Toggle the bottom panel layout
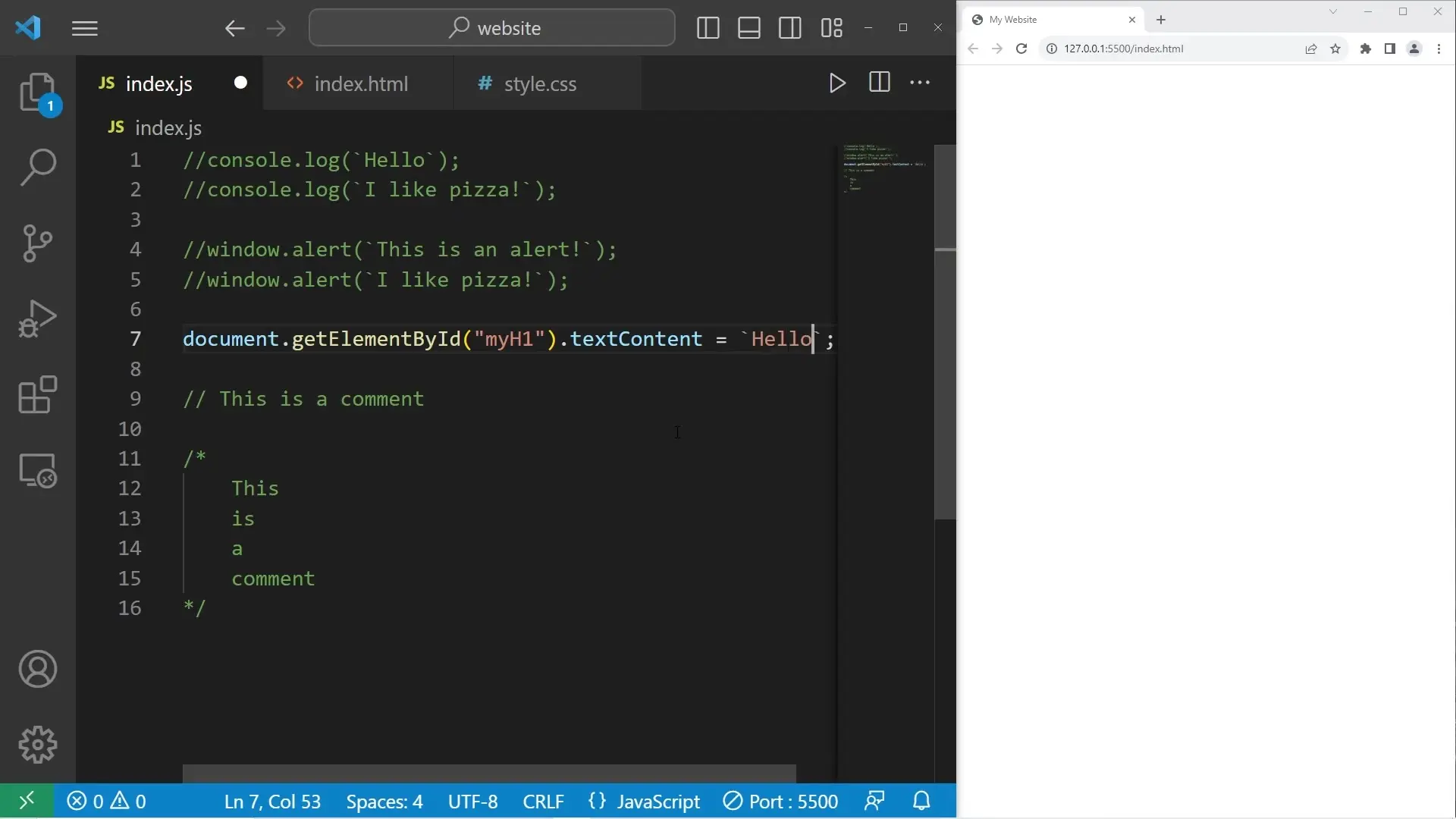The width and height of the screenshot is (1456, 819). [x=748, y=28]
